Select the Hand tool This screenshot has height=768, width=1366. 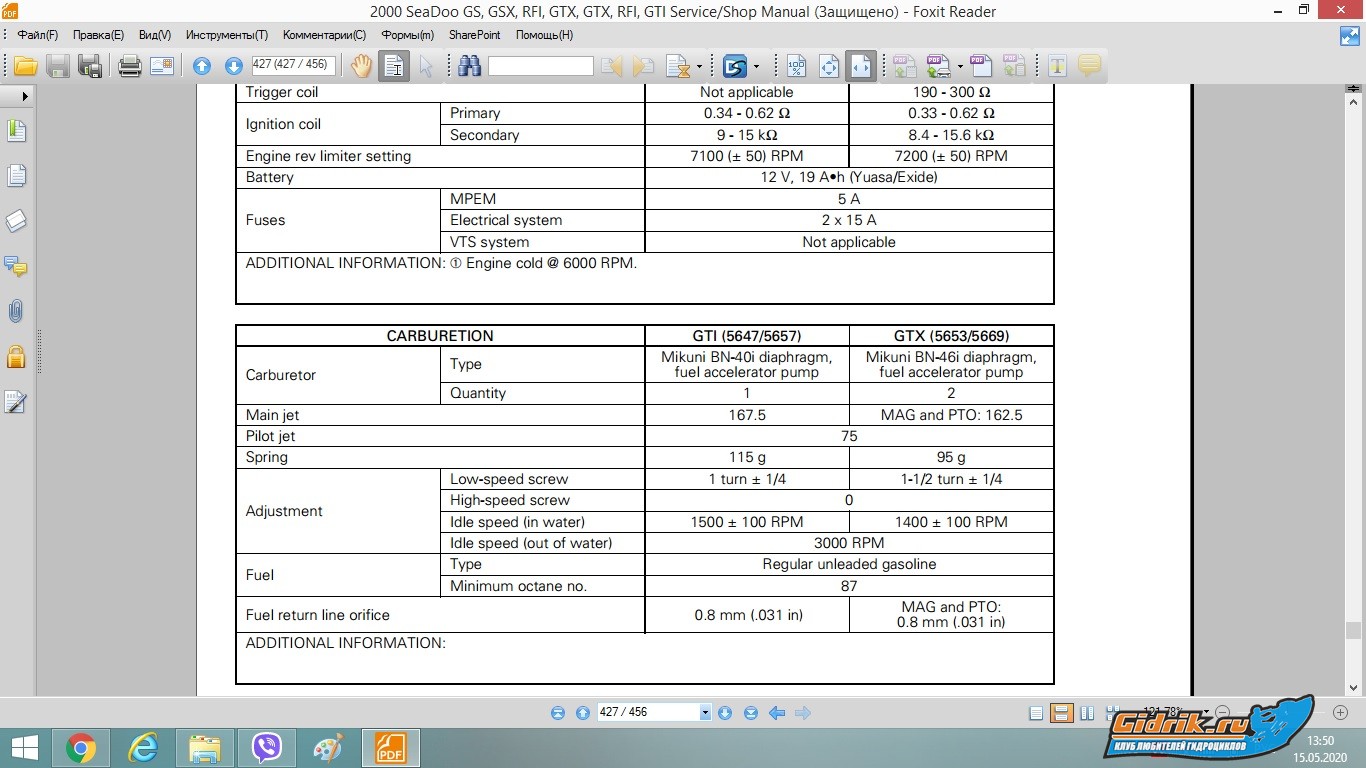361,66
